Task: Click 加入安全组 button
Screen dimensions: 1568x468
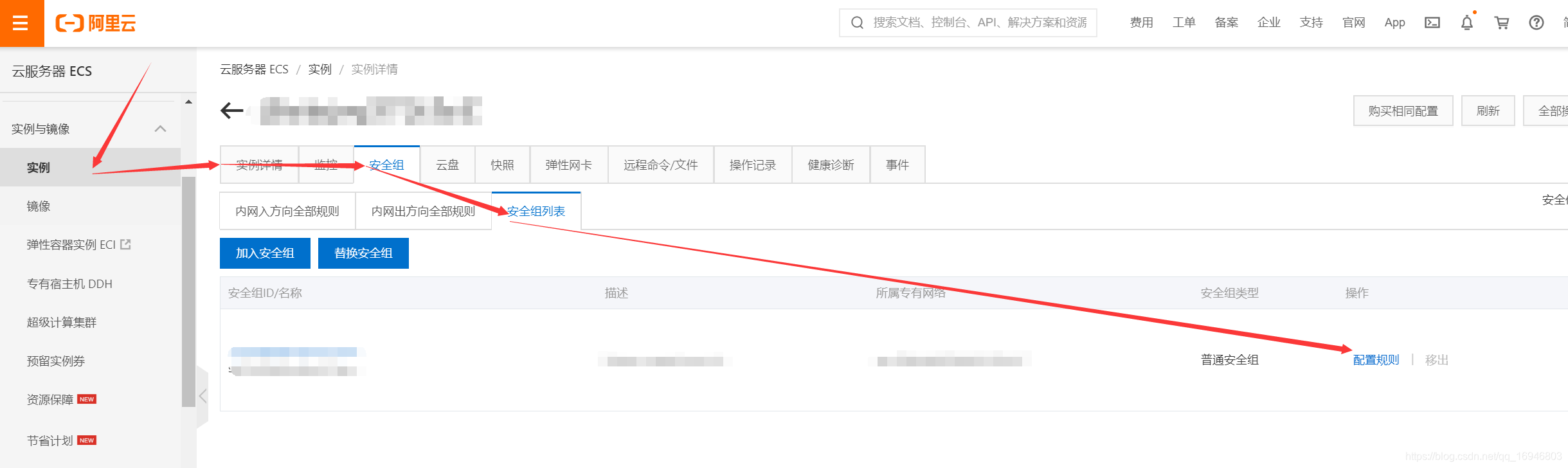Action: (x=265, y=253)
